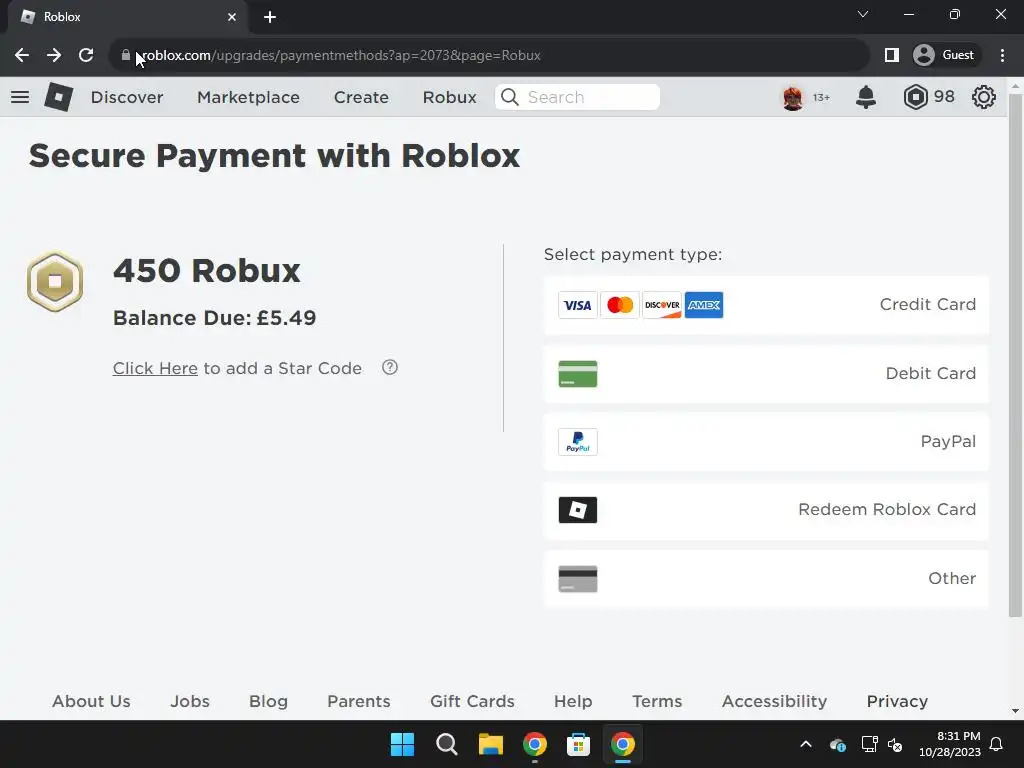1024x768 pixels.
Task: Open the notifications bell in the Roblox header
Action: tap(866, 97)
